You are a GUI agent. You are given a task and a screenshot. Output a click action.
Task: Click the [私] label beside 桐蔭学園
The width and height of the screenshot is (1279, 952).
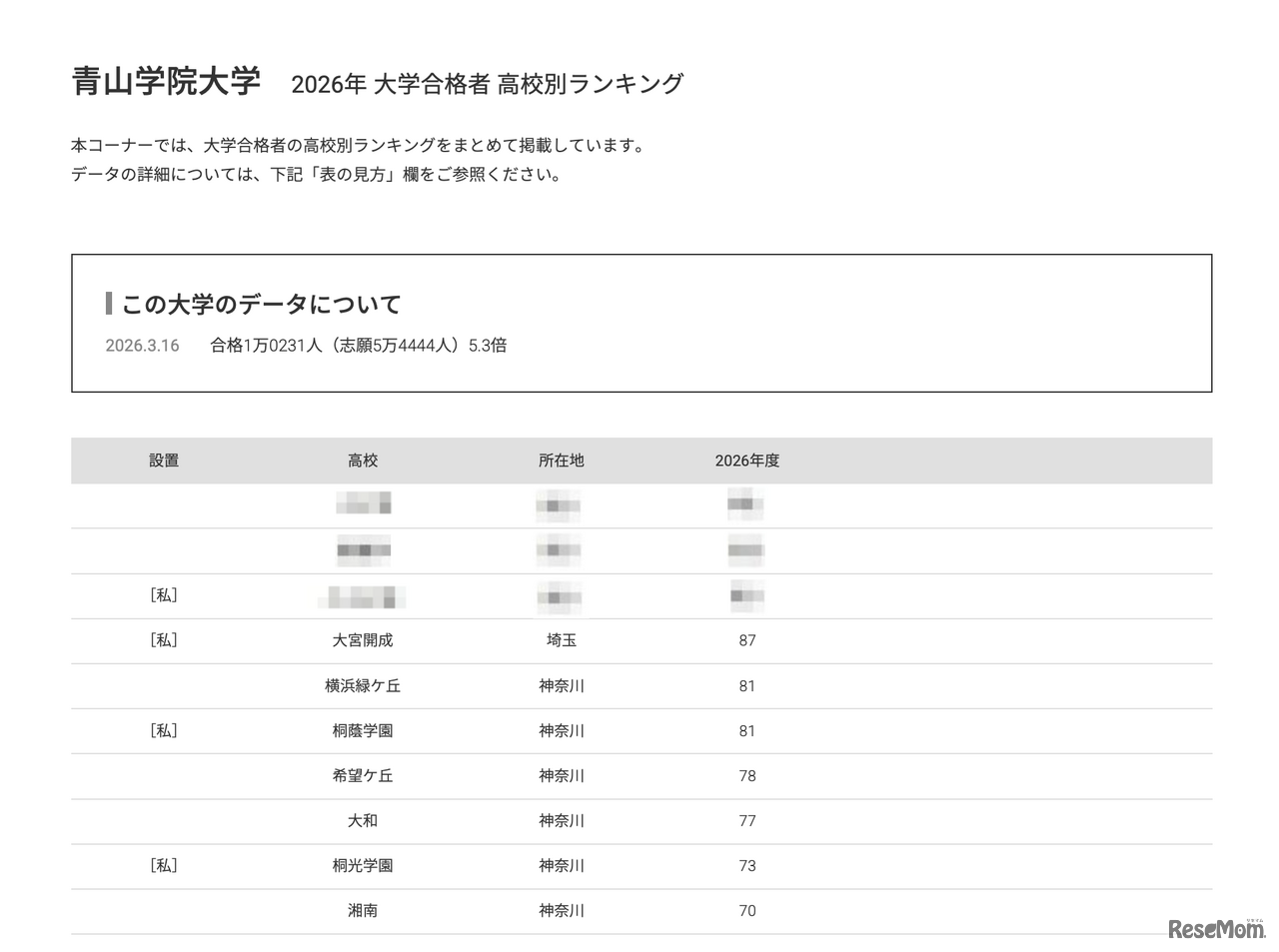click(163, 730)
